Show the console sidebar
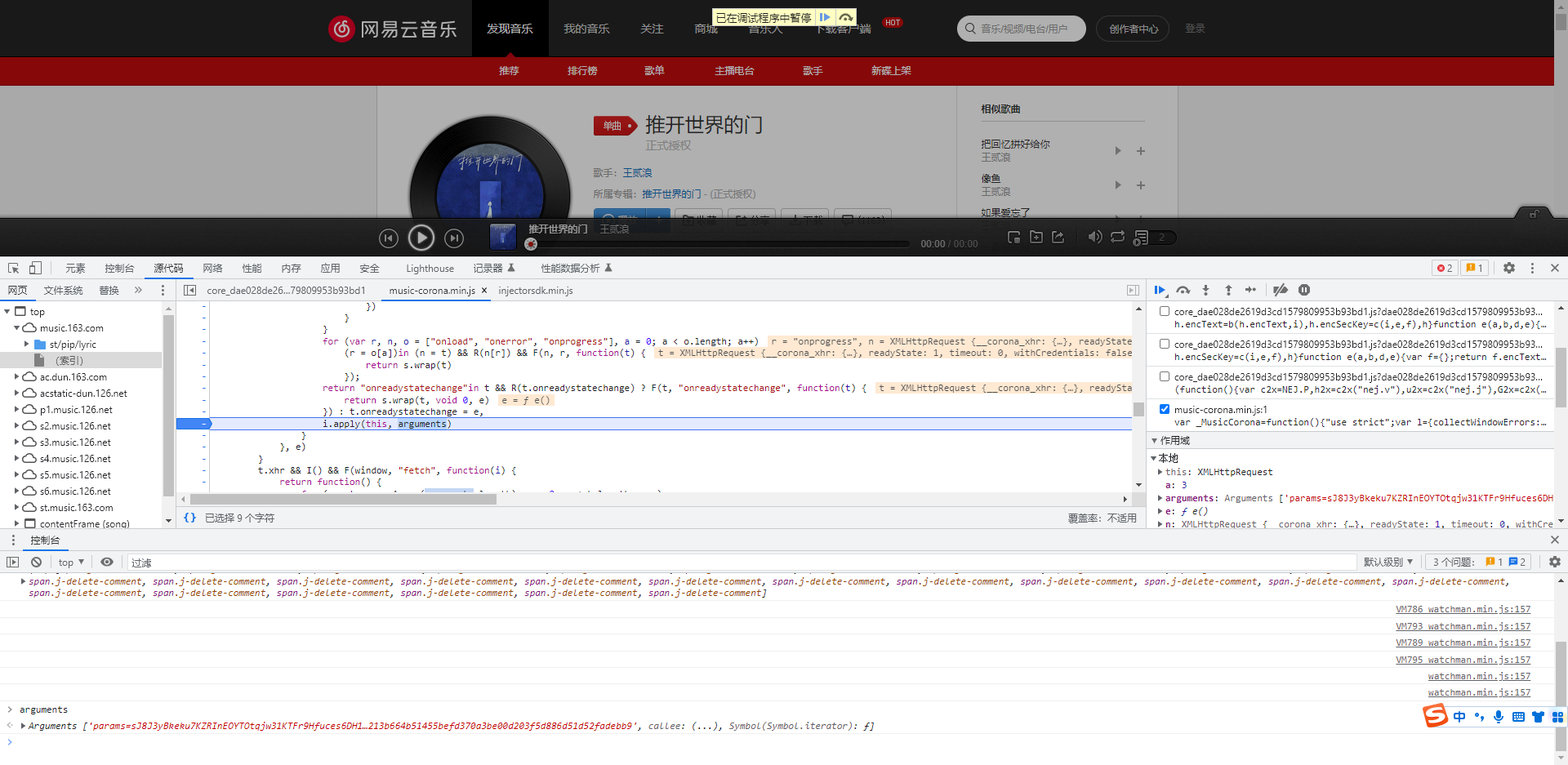The image size is (1568, 765). pyautogui.click(x=12, y=562)
